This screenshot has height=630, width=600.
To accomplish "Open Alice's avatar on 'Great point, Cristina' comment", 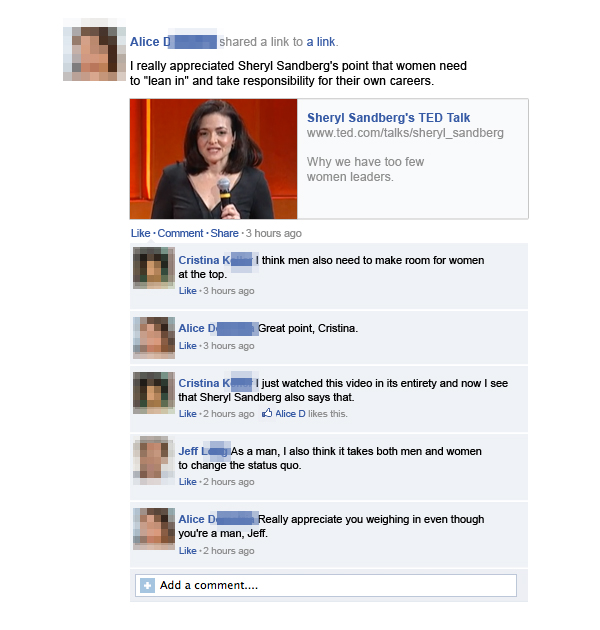I will click(x=154, y=337).
